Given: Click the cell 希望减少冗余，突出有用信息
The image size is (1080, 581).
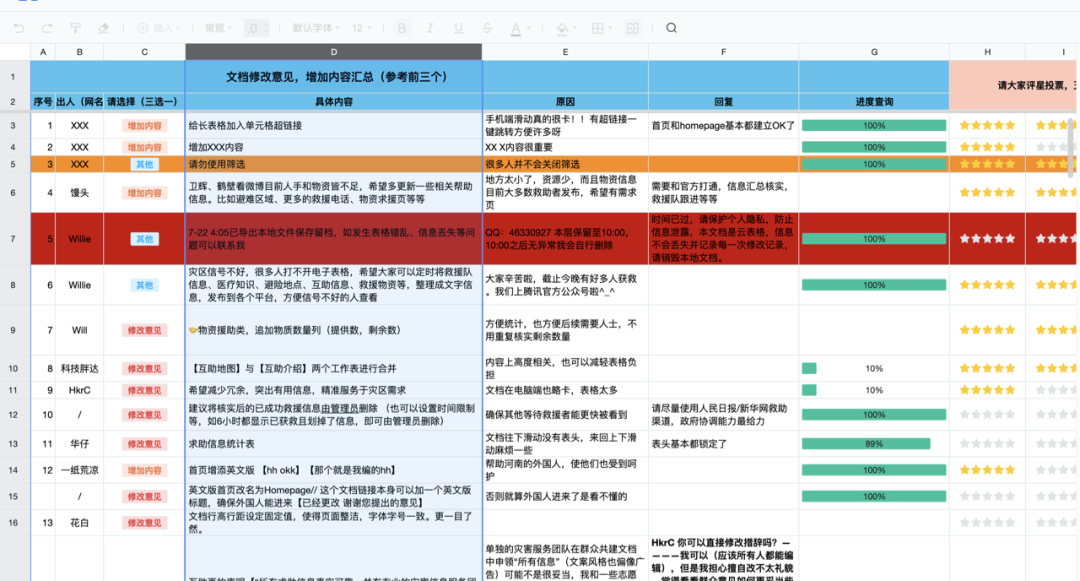Looking at the screenshot, I should click(x=333, y=390).
